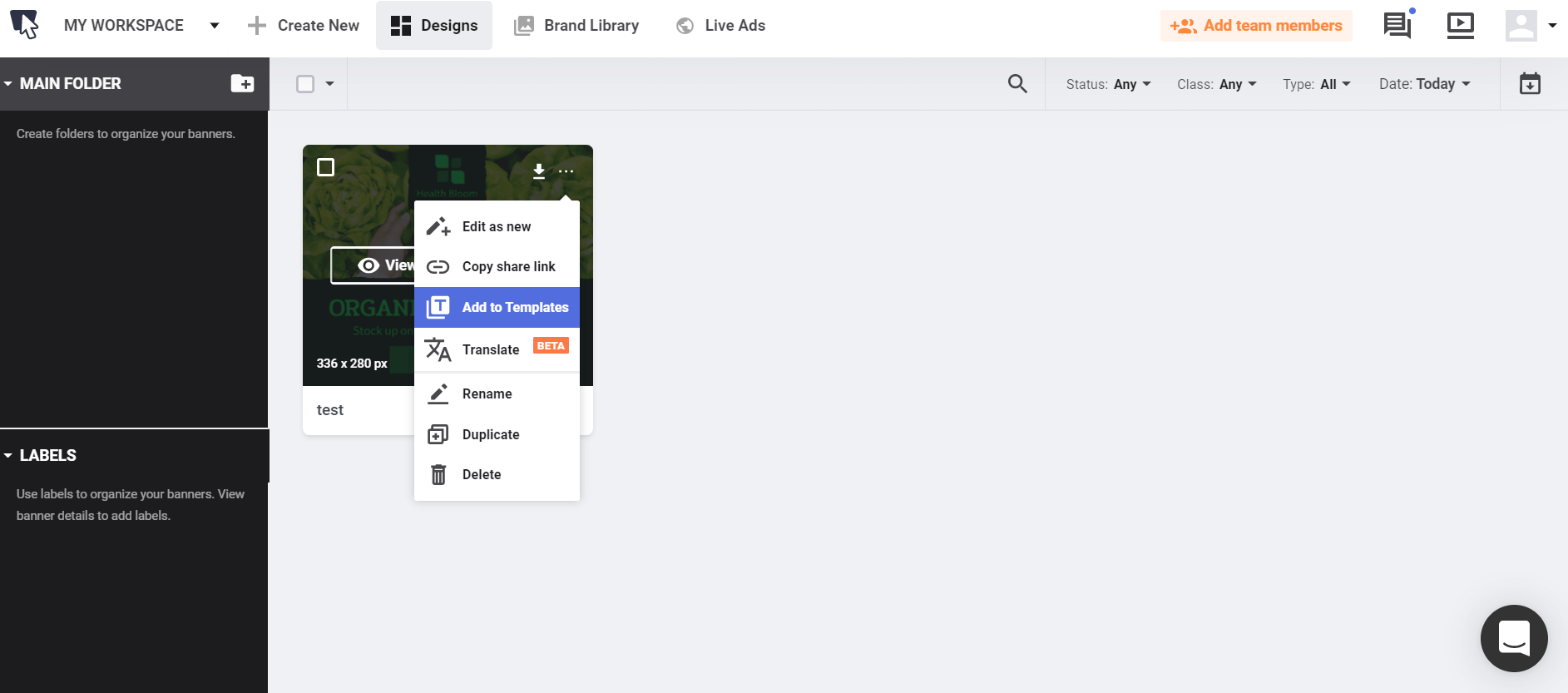
Task: Click the Brand Library image icon
Action: coord(524,26)
